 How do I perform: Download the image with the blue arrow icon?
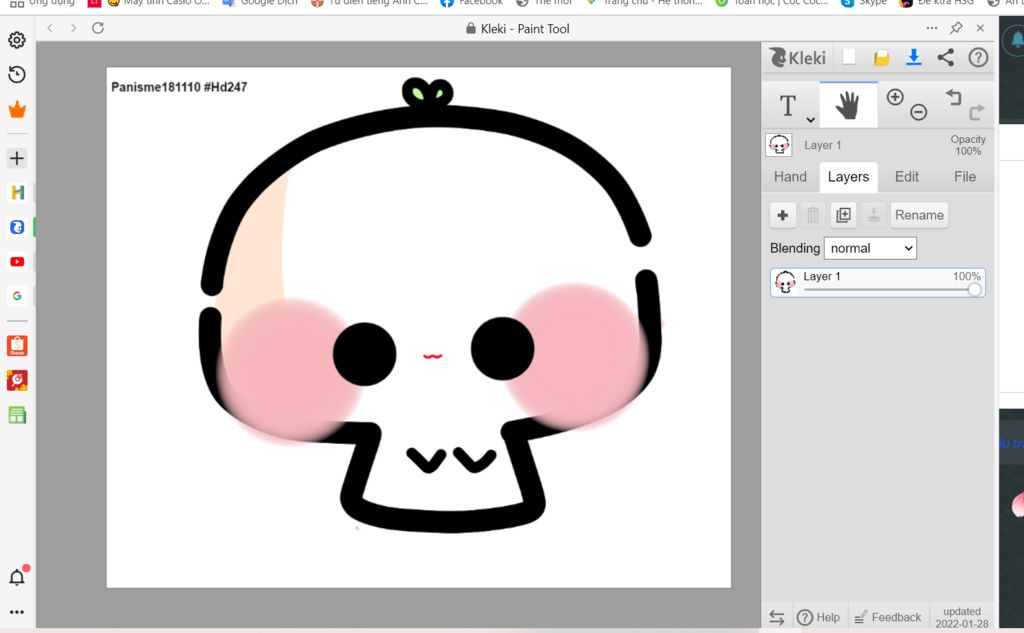pyautogui.click(x=914, y=57)
